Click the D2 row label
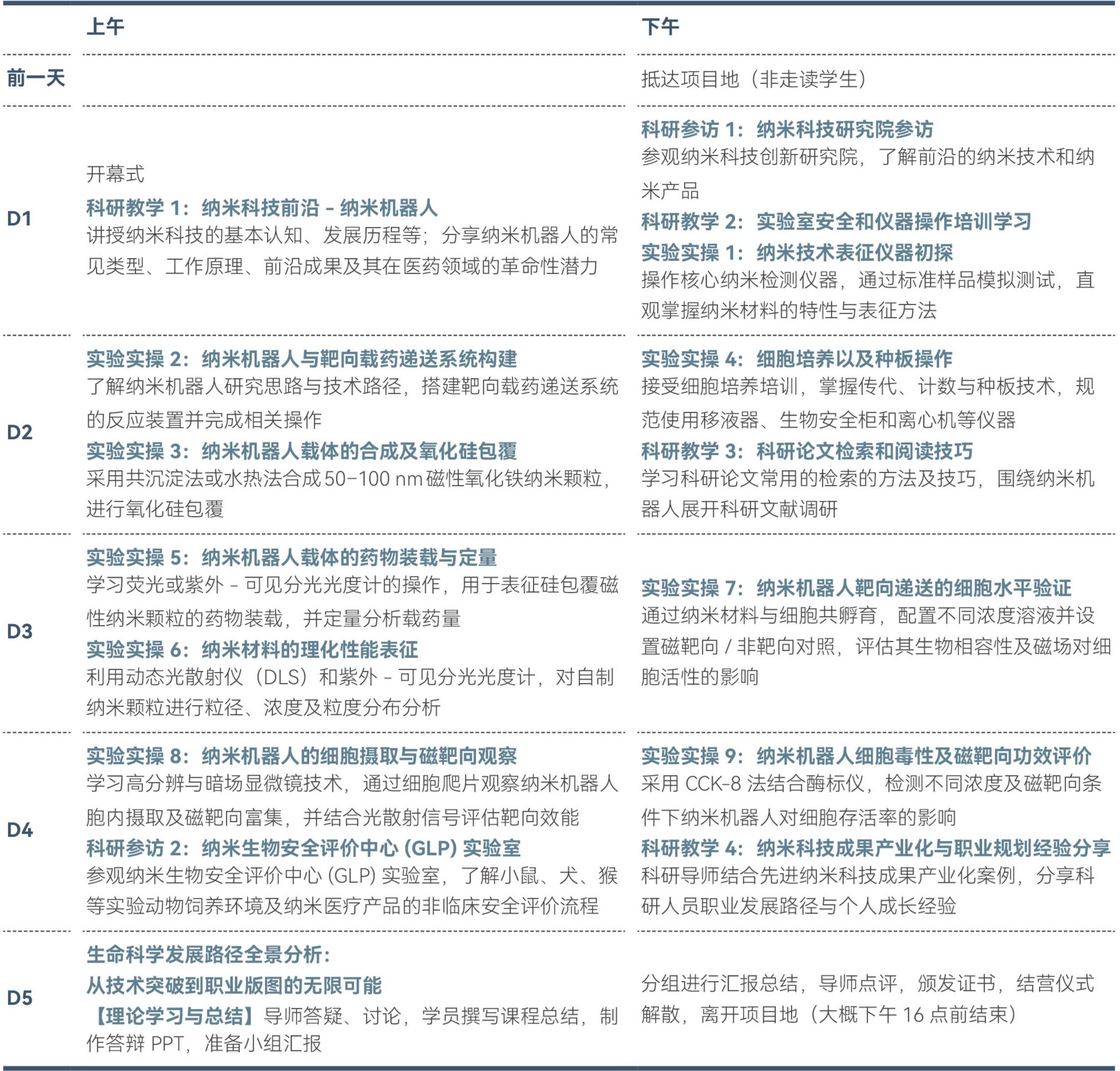The height and width of the screenshot is (1071, 1120). tap(19, 432)
